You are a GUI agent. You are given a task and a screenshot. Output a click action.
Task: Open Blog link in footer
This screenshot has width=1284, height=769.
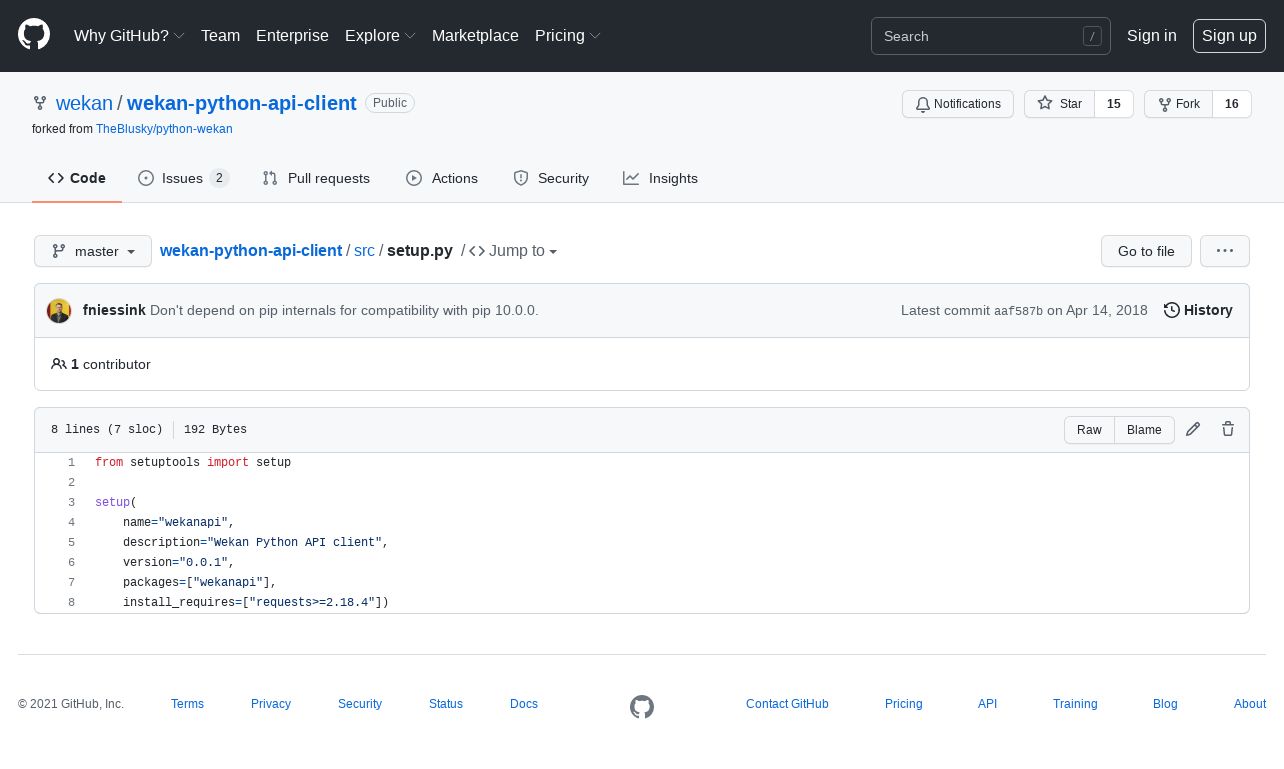click(1165, 704)
